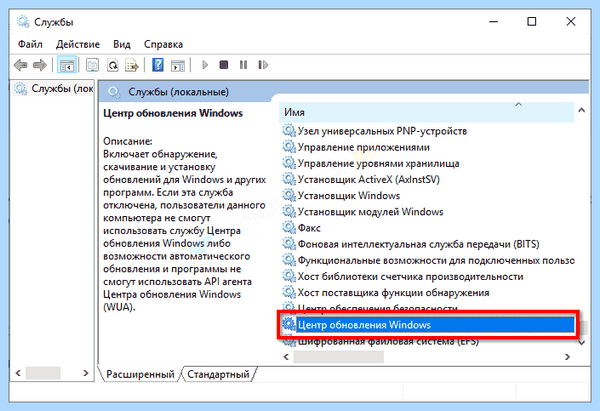Screen dimensions: 600x411
Task: Select Управление уровнями хранилища service
Action: coord(378,163)
